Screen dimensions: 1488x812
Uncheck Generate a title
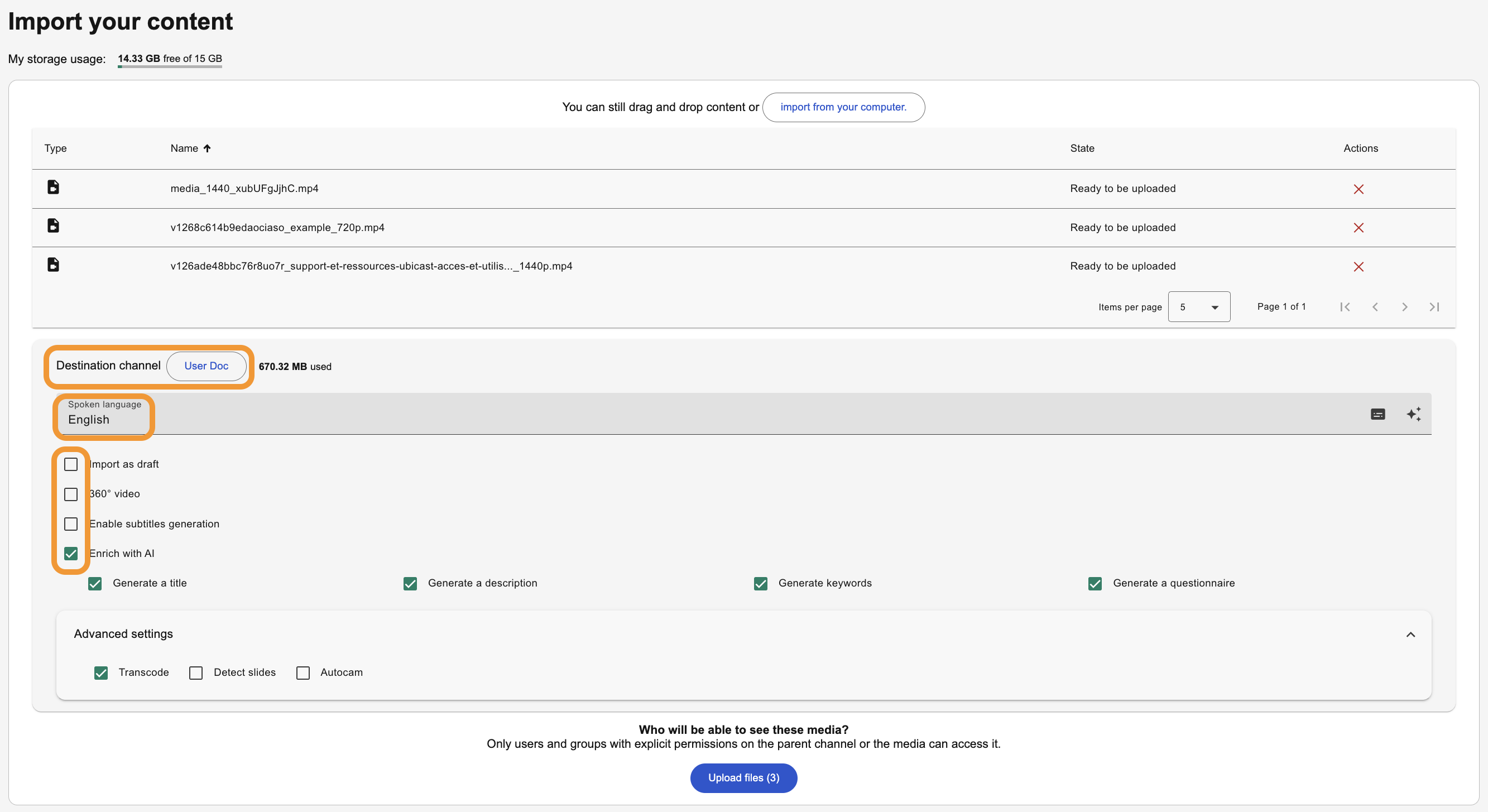click(x=95, y=584)
